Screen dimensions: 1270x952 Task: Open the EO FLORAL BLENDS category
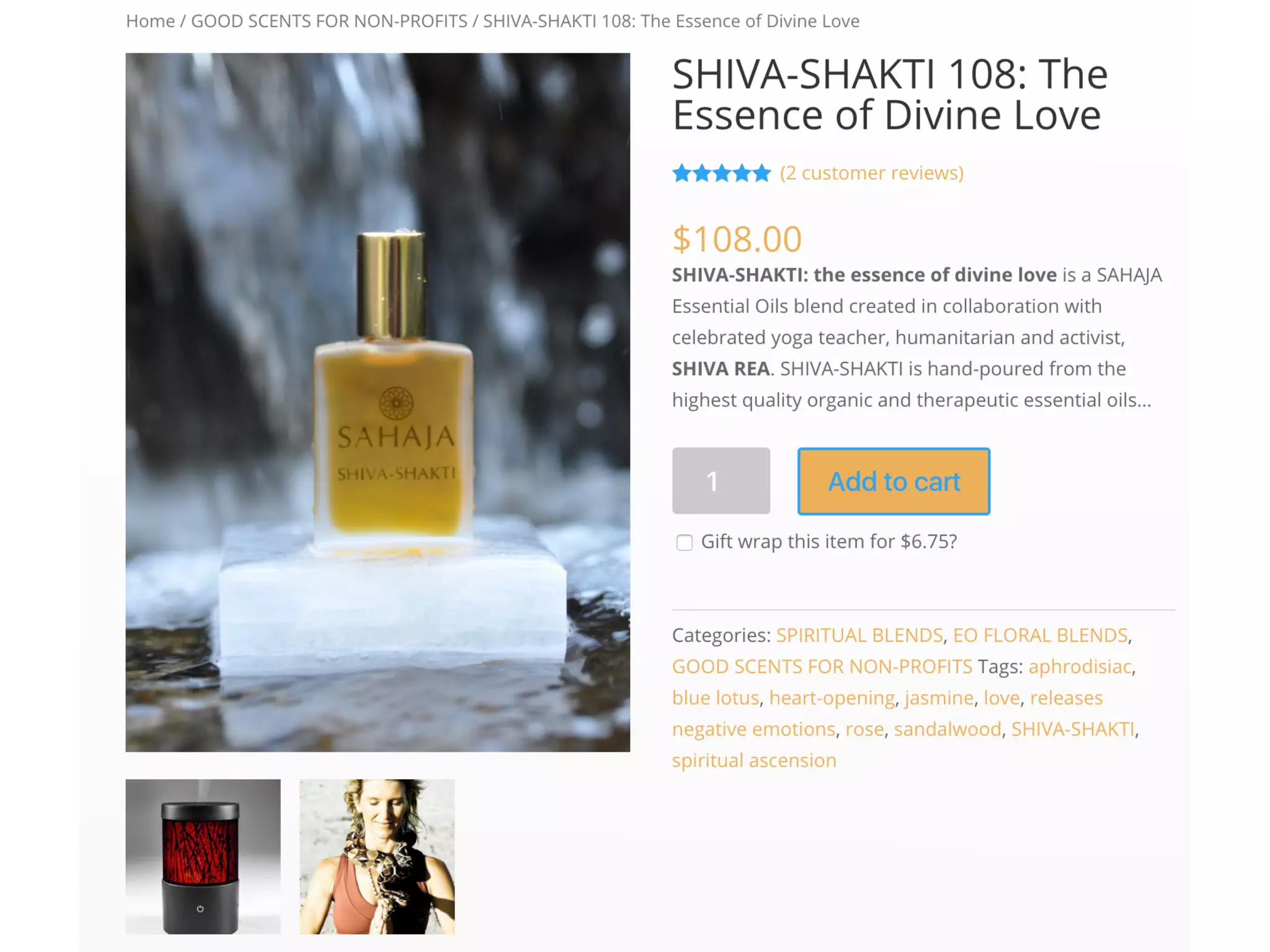pyautogui.click(x=1040, y=635)
